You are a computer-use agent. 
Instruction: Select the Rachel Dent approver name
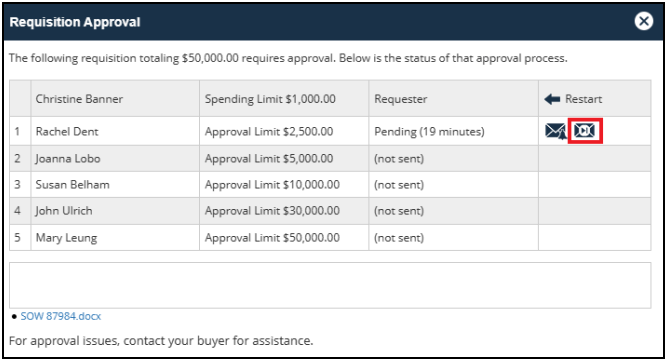point(67,131)
